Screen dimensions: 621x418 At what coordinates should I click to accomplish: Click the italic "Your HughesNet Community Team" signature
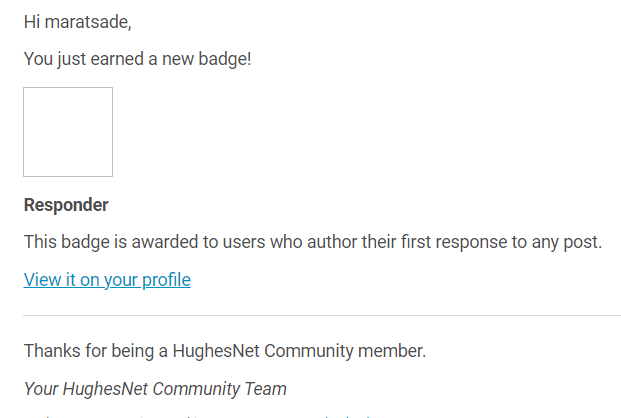point(155,389)
